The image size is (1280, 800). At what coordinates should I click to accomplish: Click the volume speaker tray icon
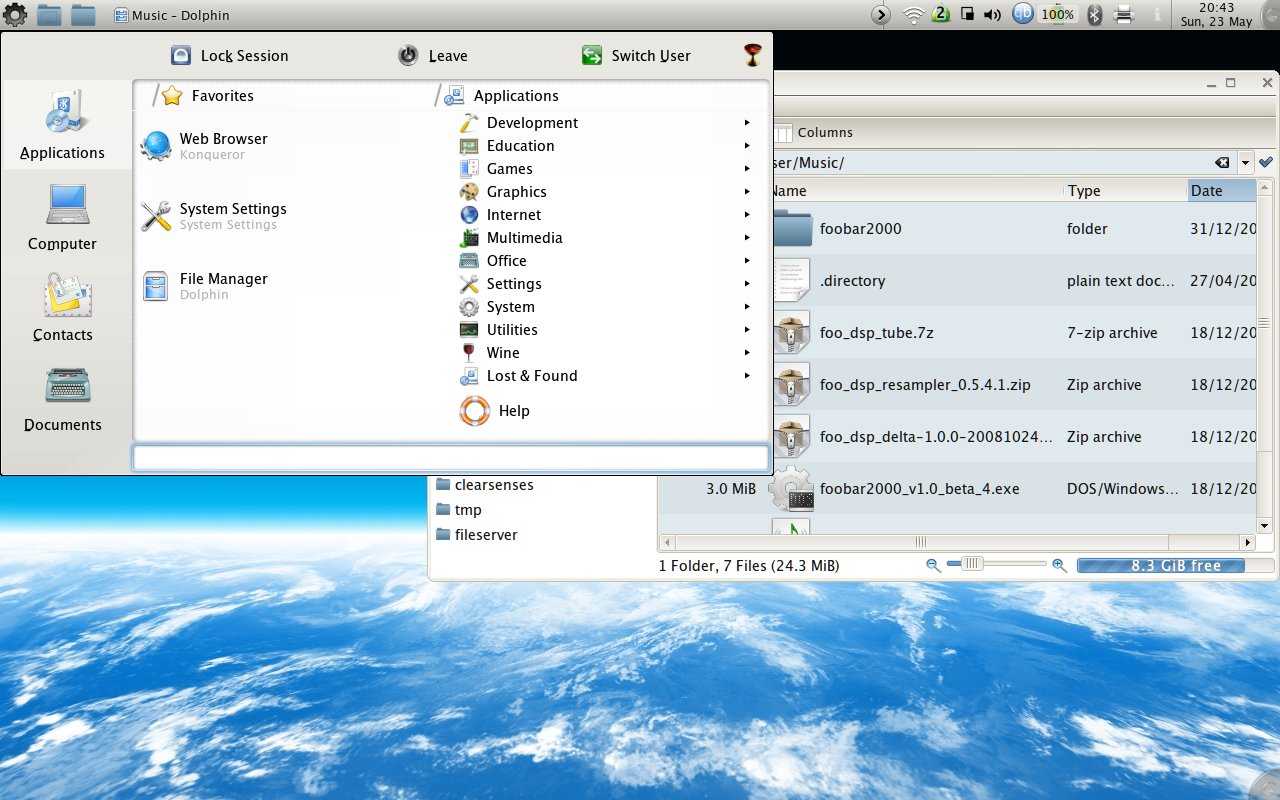tap(992, 15)
